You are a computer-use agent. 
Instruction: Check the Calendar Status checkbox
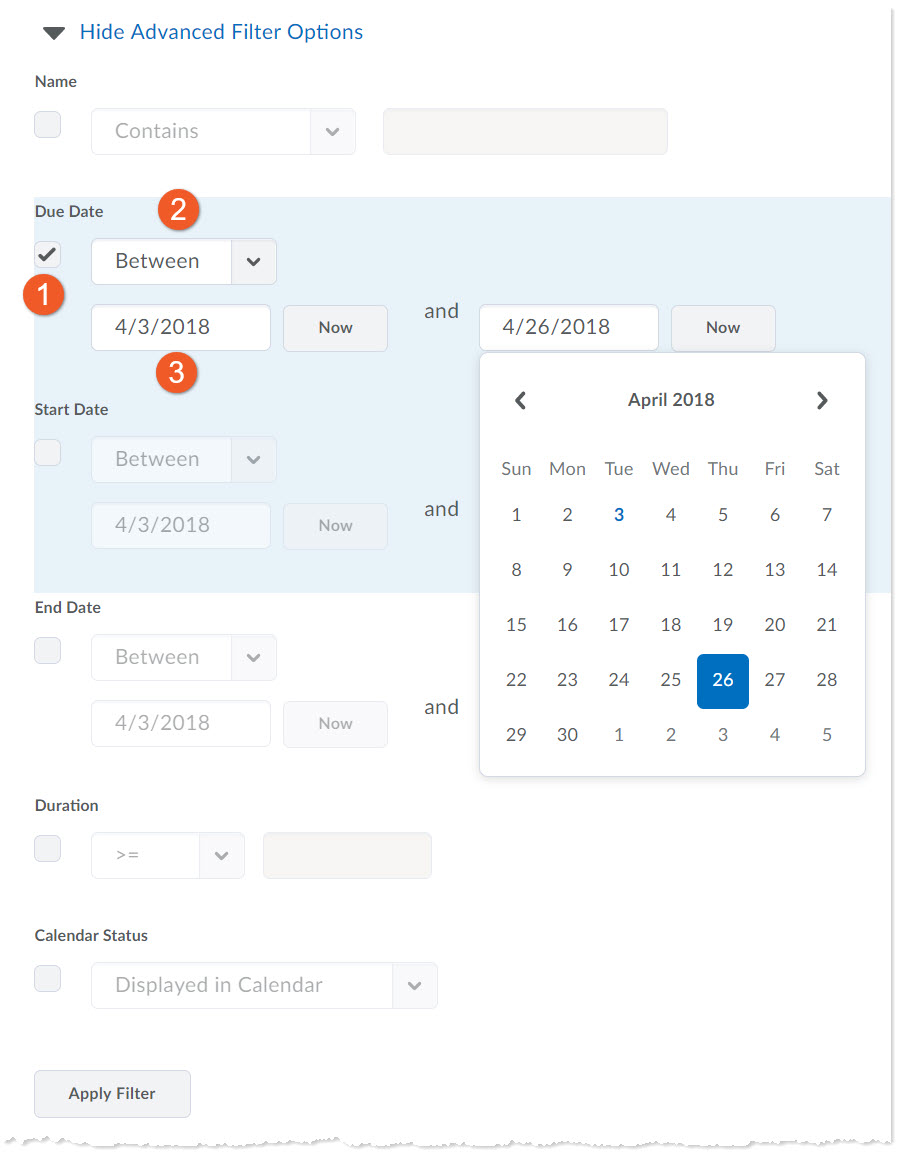click(x=48, y=978)
